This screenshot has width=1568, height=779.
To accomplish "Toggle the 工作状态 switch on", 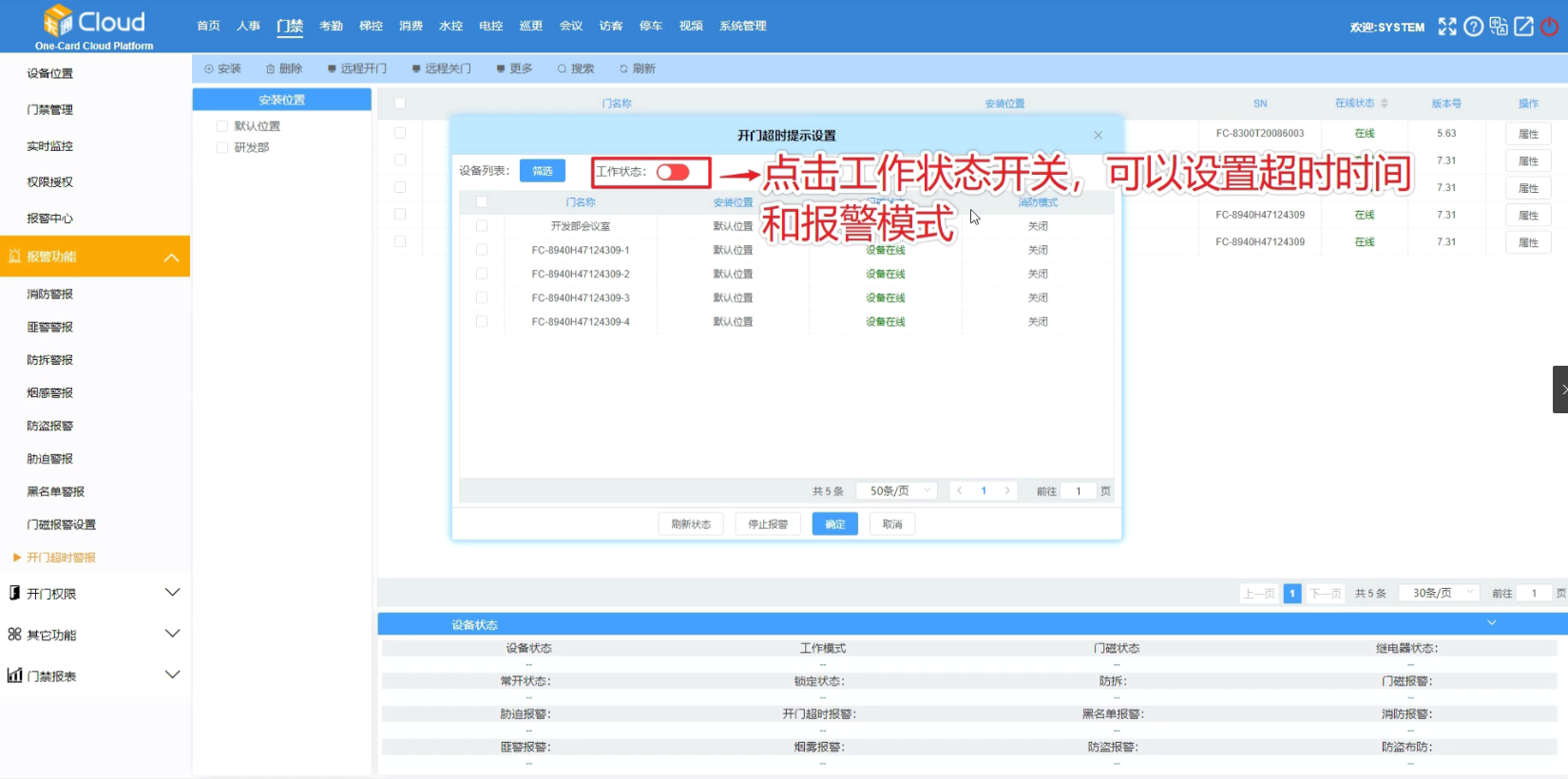I will (x=673, y=172).
